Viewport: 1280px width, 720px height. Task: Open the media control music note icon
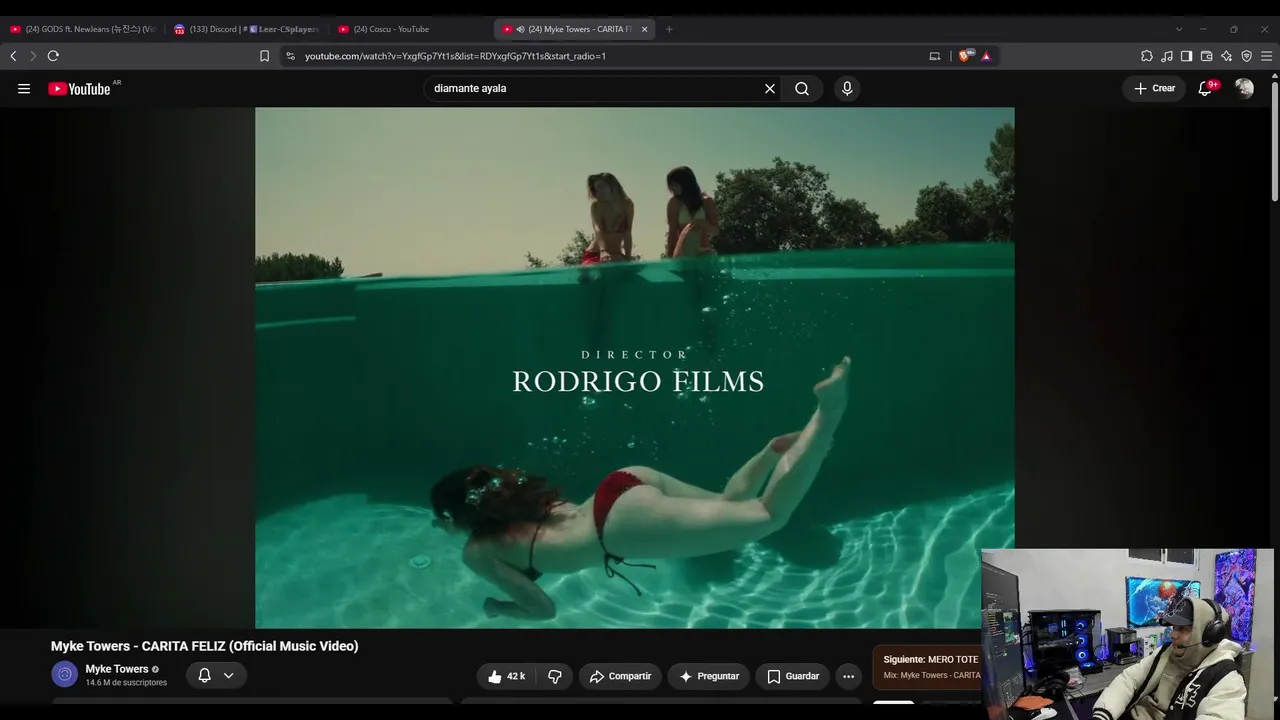point(1167,56)
